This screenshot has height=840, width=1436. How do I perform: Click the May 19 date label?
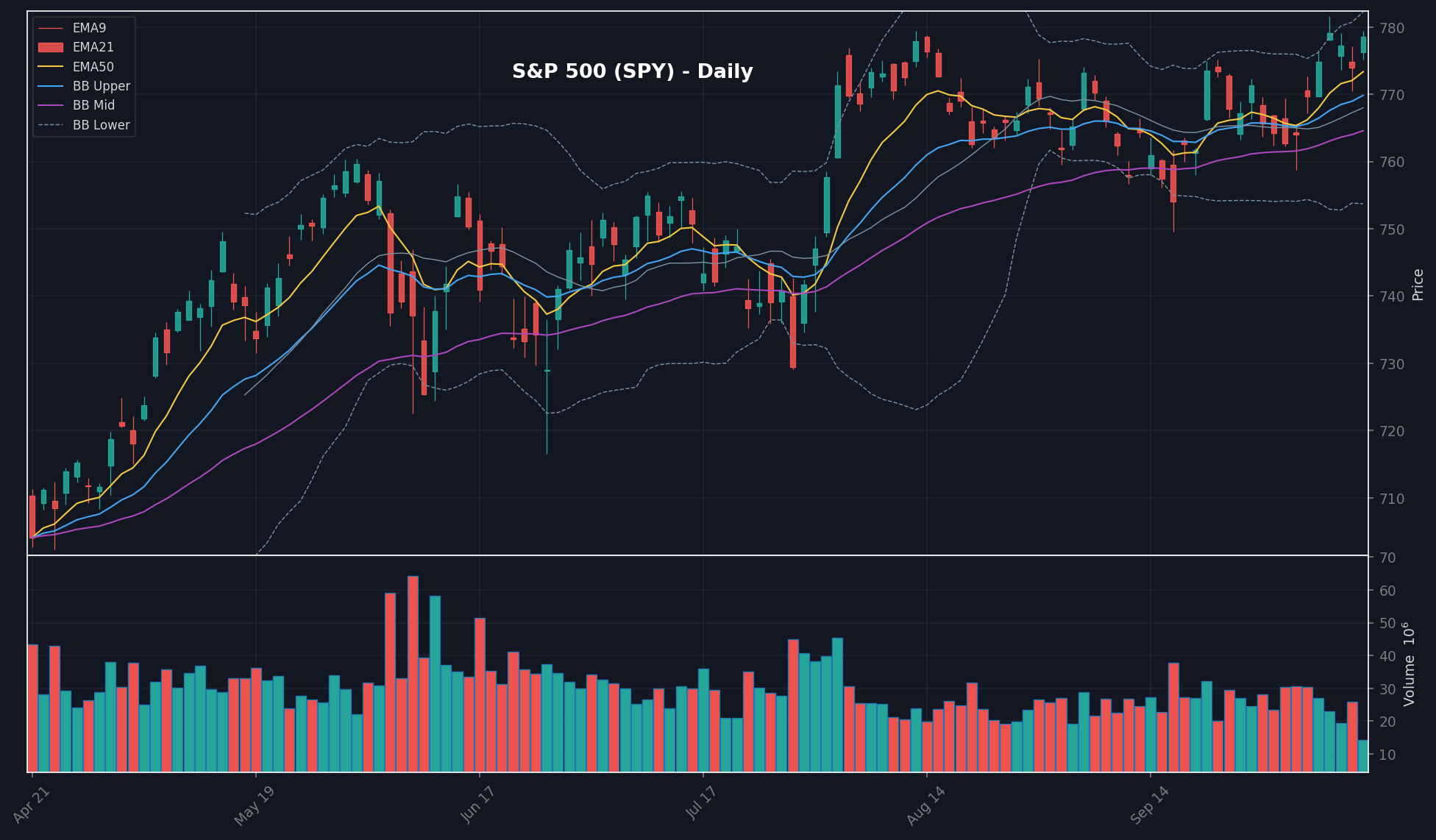[x=255, y=805]
